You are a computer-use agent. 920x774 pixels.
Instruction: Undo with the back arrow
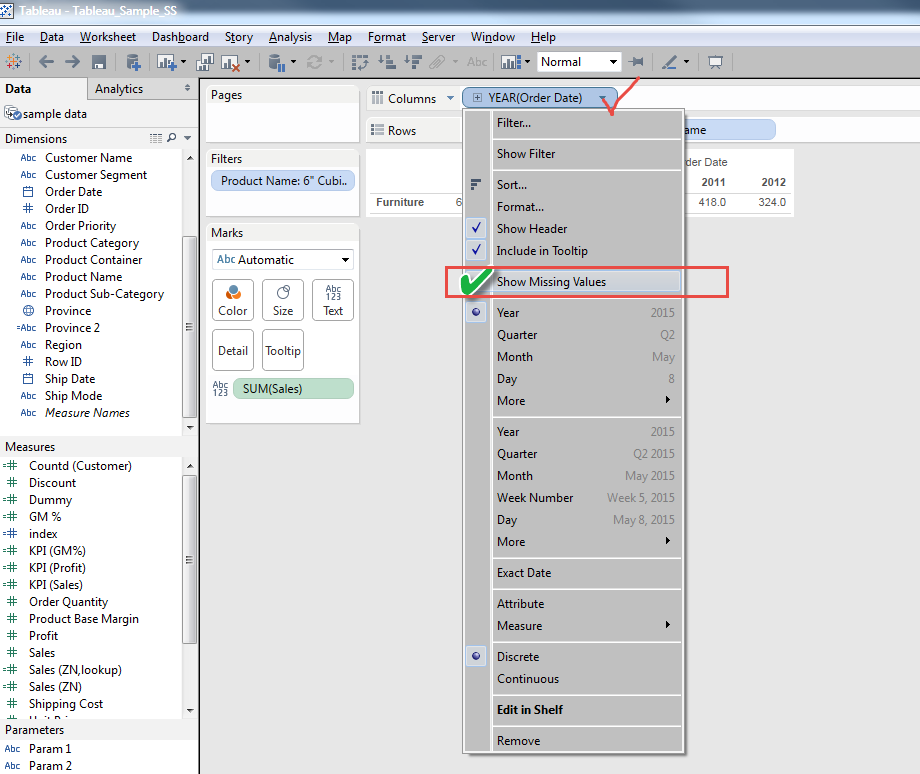[46, 62]
